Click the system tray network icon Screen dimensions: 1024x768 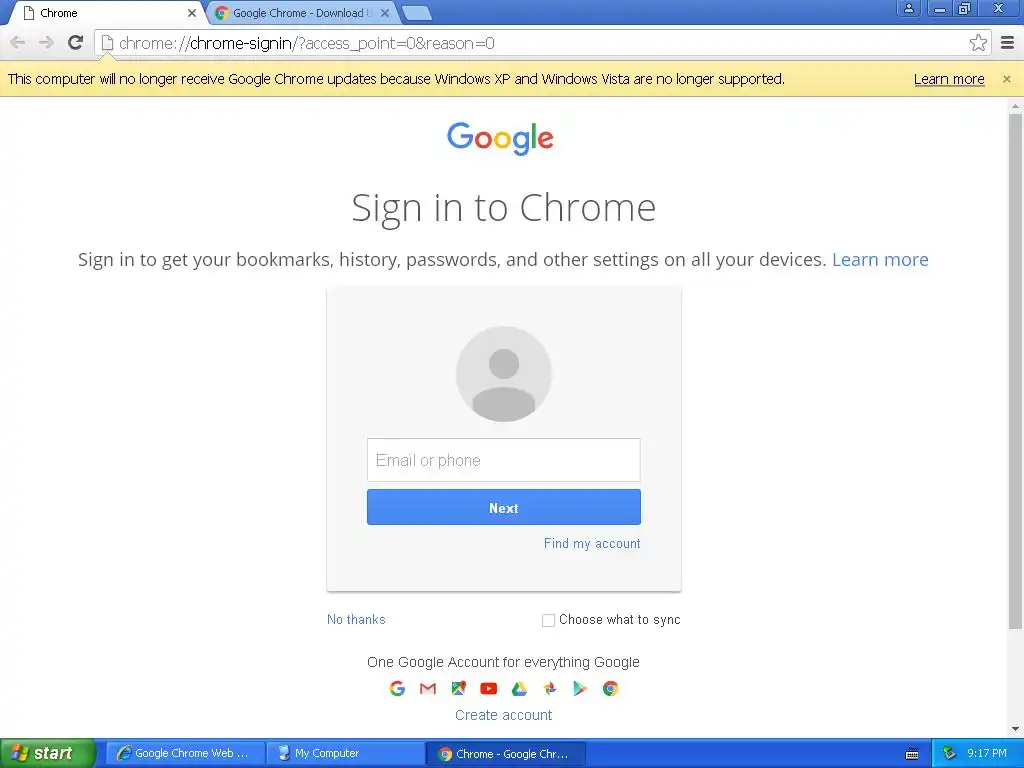coord(949,754)
